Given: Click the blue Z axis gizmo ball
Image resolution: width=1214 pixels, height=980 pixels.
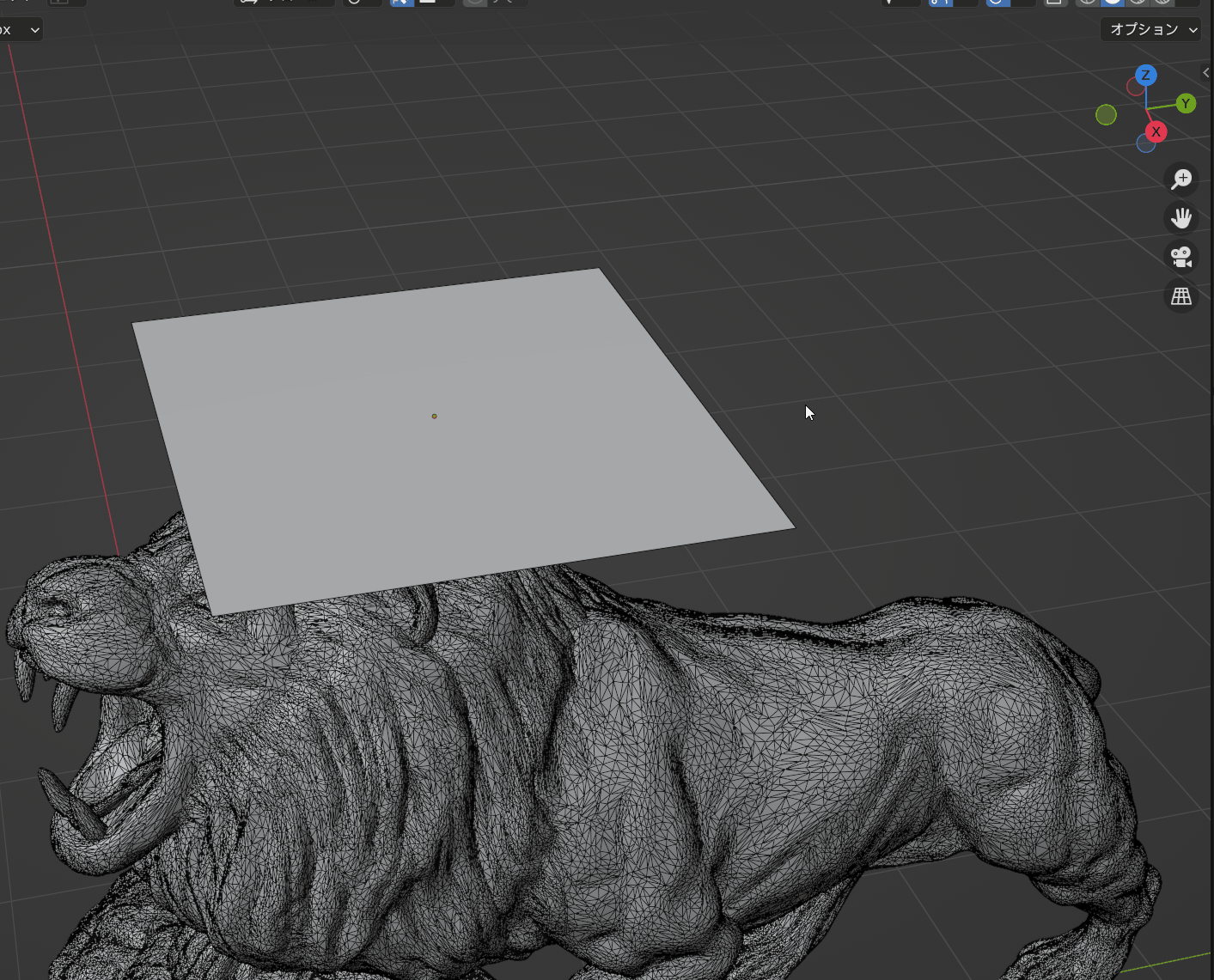Looking at the screenshot, I should coord(1145,76).
